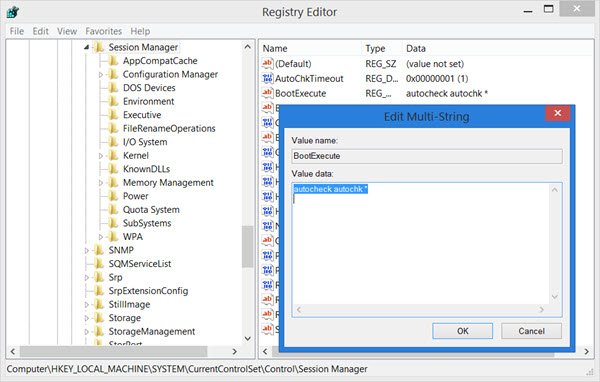Image resolution: width=600 pixels, height=382 pixels.
Task: Select the AutoChkTimeout DWORD value icon
Action: [x=267, y=78]
